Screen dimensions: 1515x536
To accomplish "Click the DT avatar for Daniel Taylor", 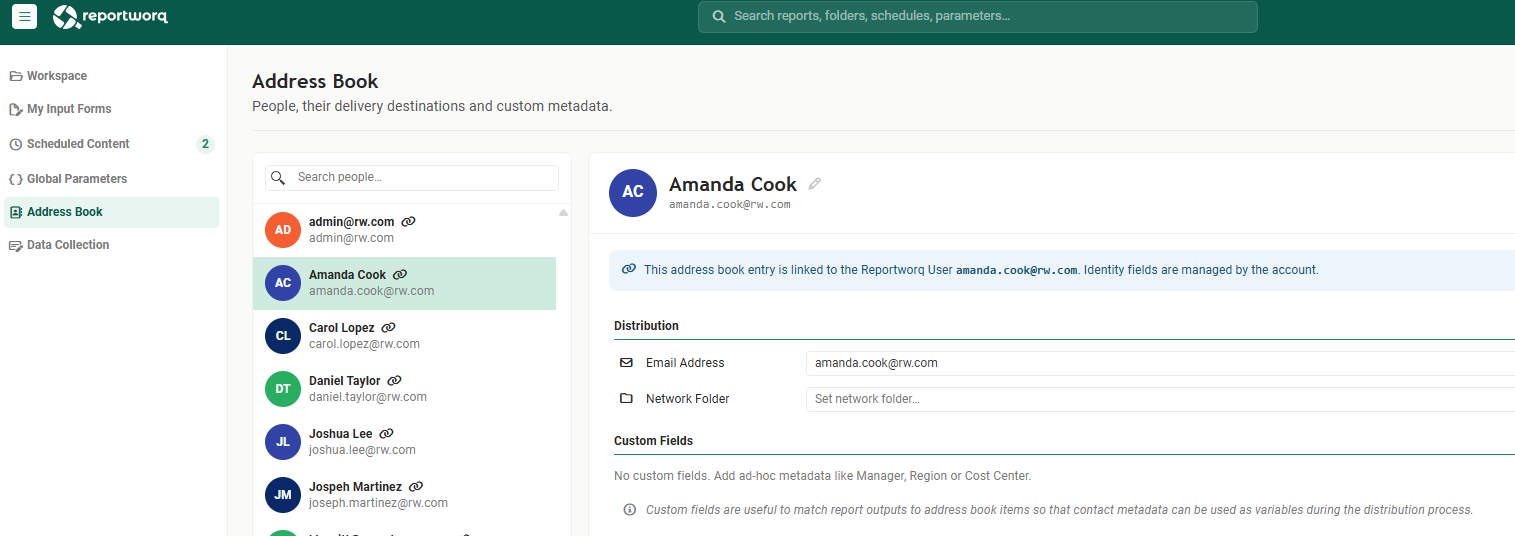I will (283, 389).
